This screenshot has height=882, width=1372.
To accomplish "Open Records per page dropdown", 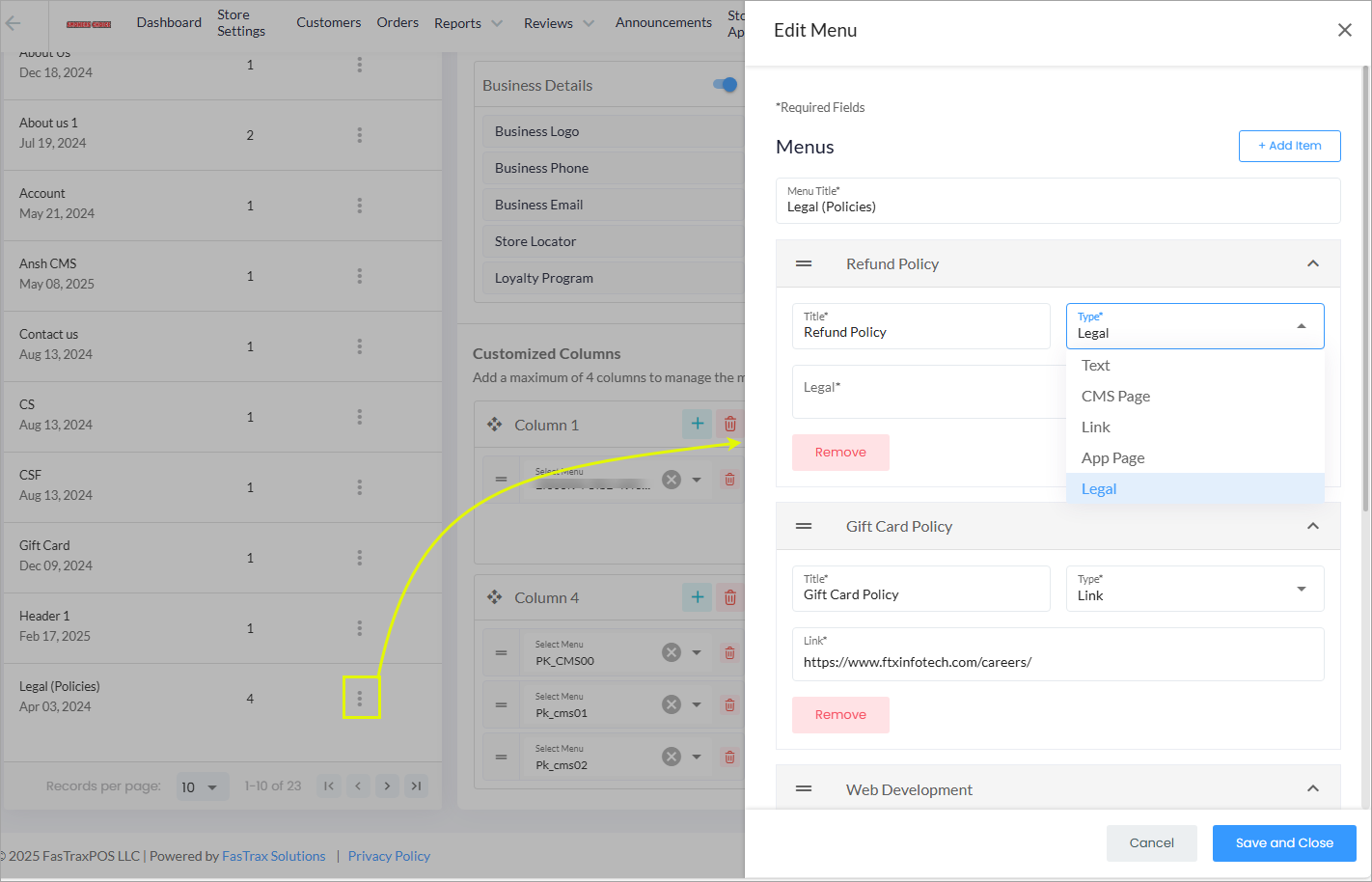I will [202, 786].
